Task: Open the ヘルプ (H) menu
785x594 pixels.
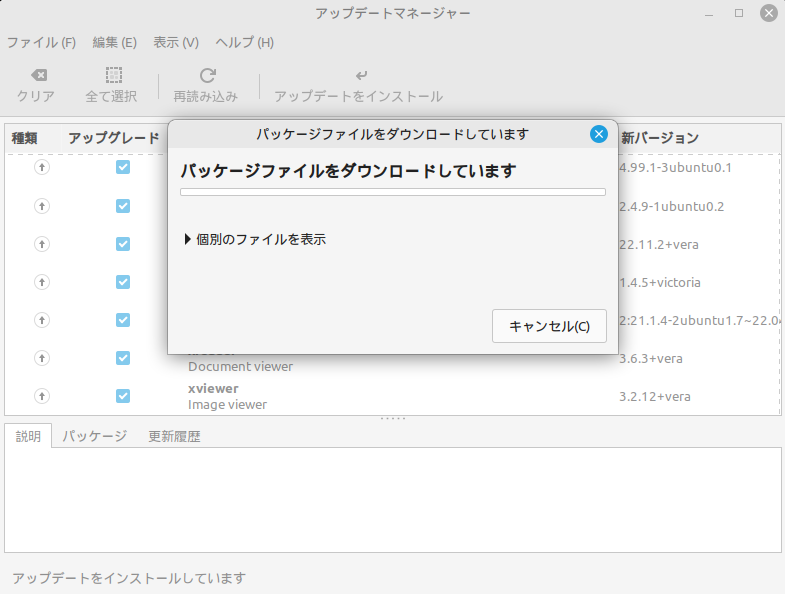Action: coord(244,43)
